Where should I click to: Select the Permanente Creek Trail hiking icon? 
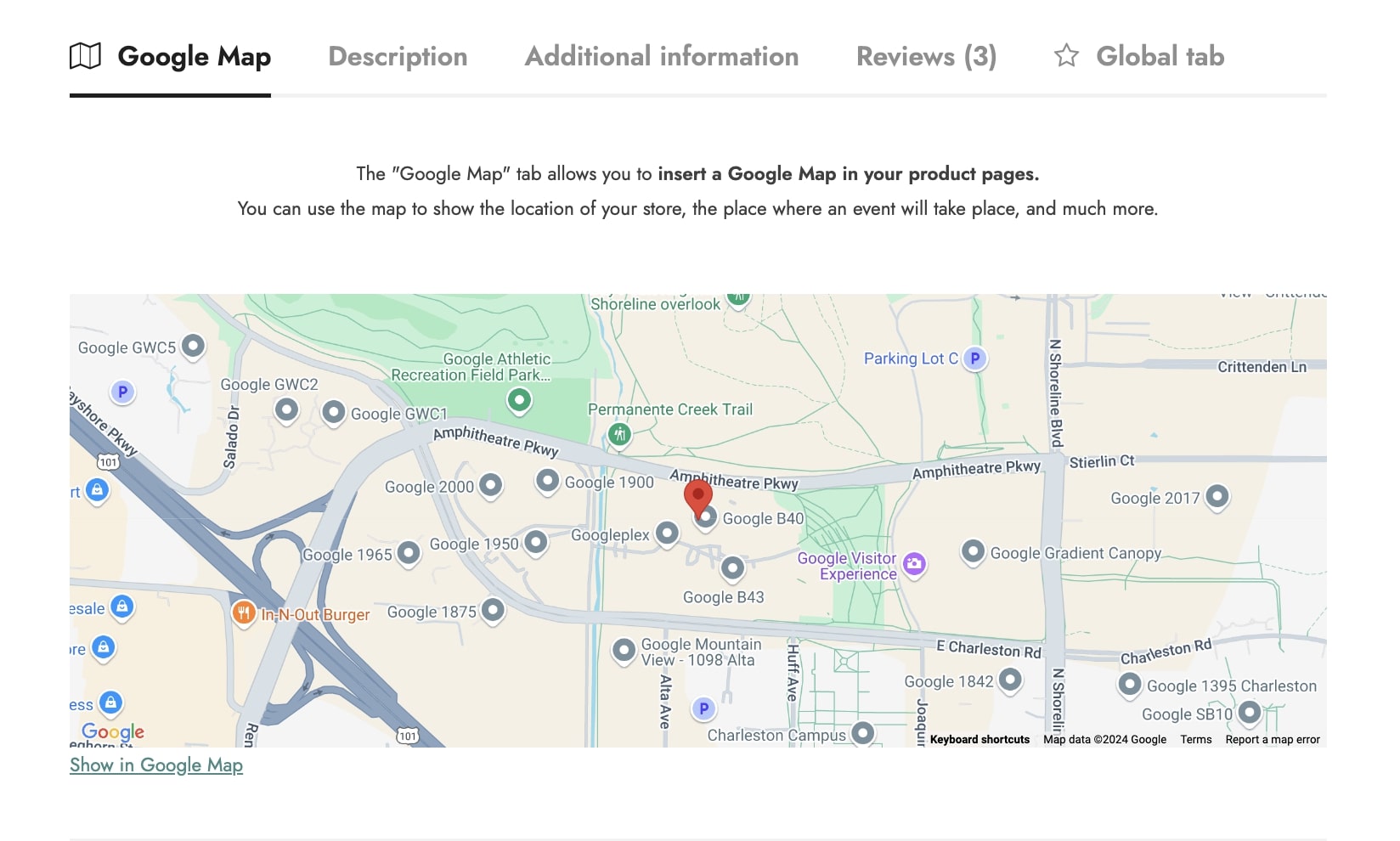(619, 435)
